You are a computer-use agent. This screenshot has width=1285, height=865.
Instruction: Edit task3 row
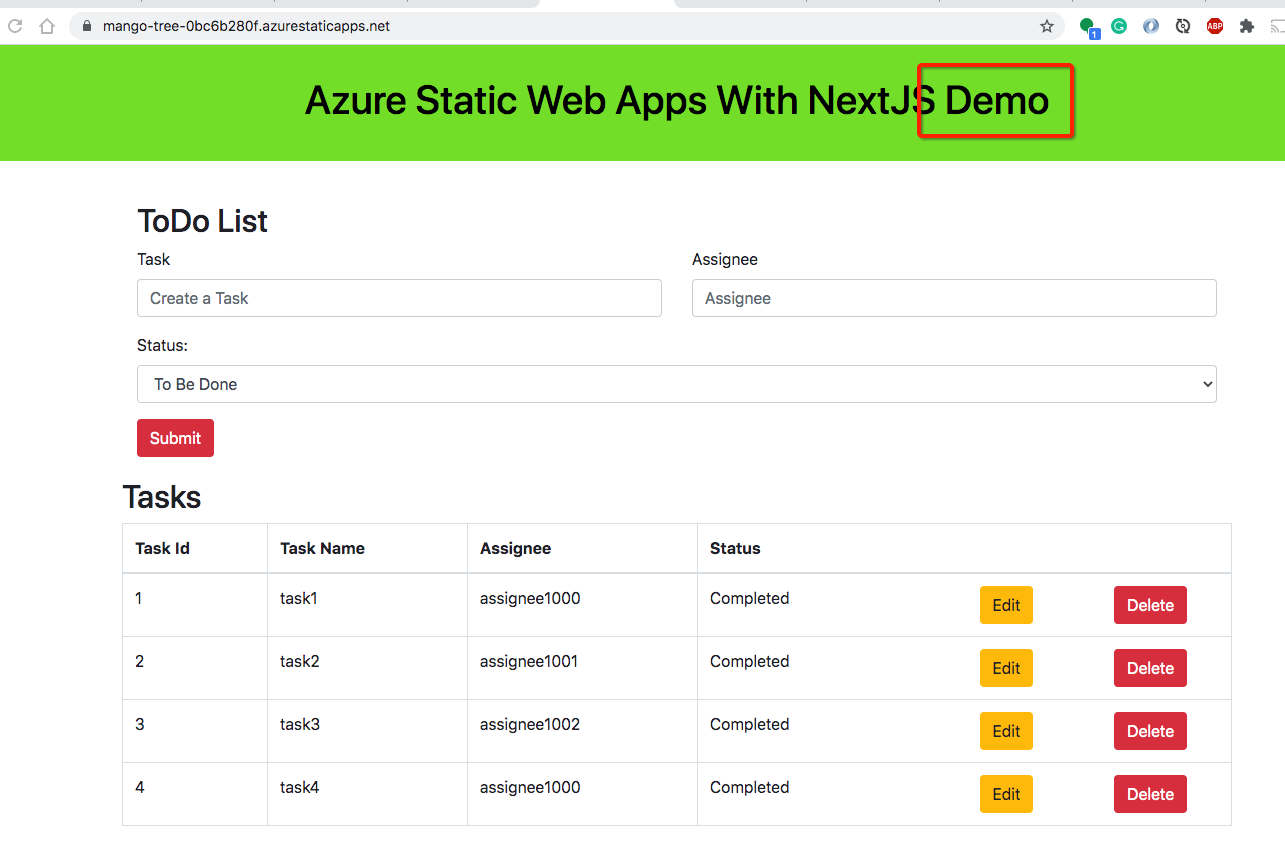tap(1006, 731)
